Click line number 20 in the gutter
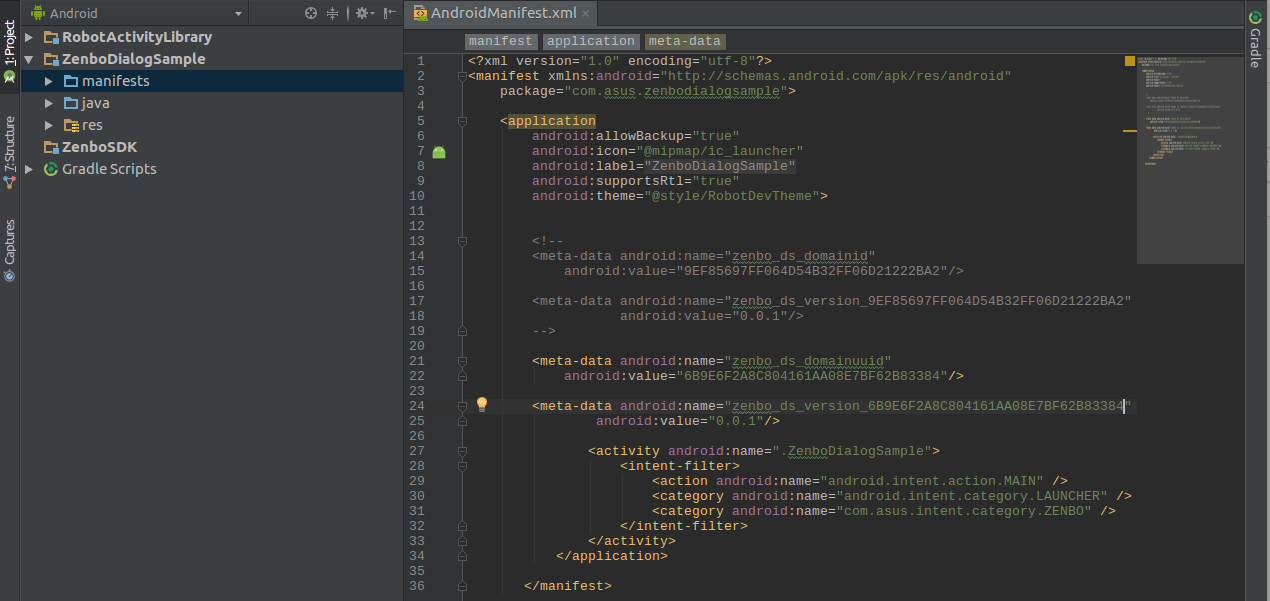Screen dimensions: 1270x601 (417, 346)
